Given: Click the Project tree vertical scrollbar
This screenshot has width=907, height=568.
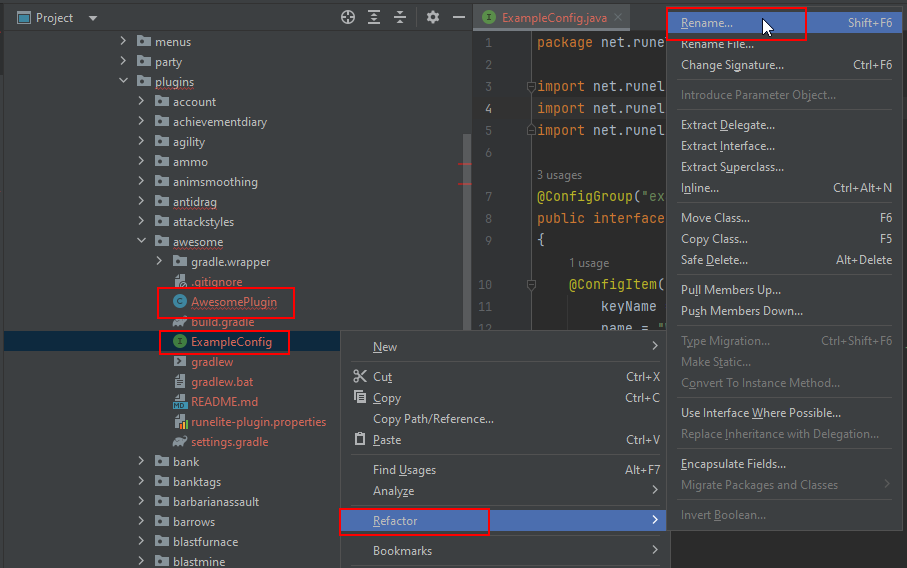Looking at the screenshot, I should point(467,231).
